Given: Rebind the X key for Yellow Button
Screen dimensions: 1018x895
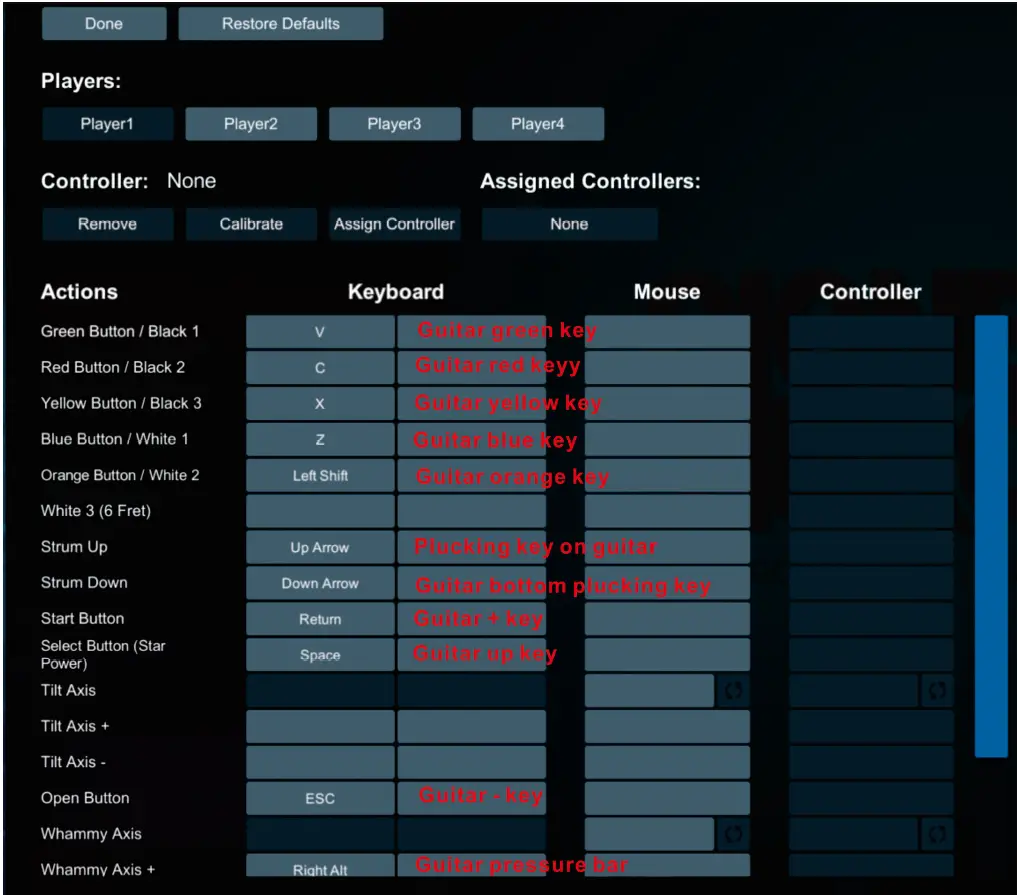Looking at the screenshot, I should 320,404.
